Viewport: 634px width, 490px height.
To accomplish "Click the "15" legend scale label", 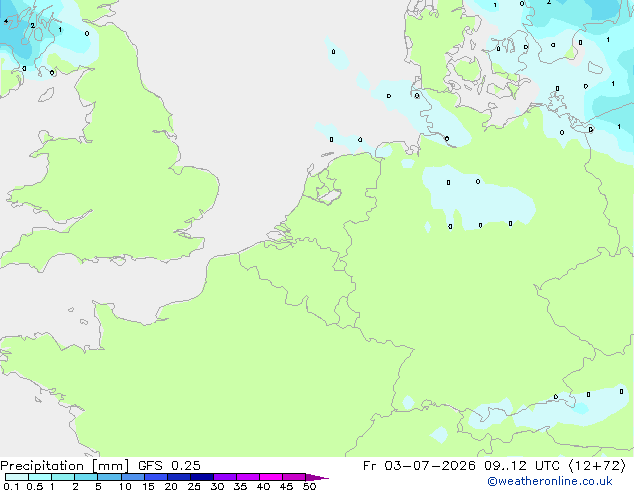I will coord(148,486).
